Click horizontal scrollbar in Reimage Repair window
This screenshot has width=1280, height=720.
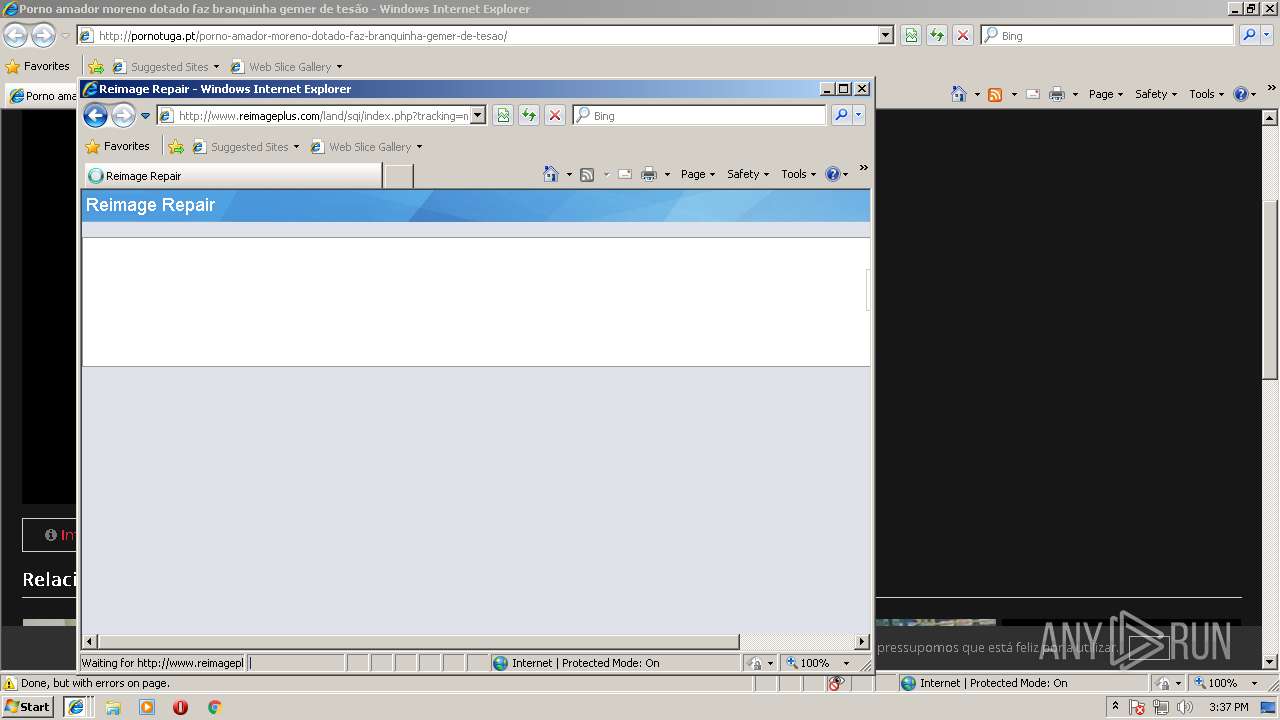(418, 642)
